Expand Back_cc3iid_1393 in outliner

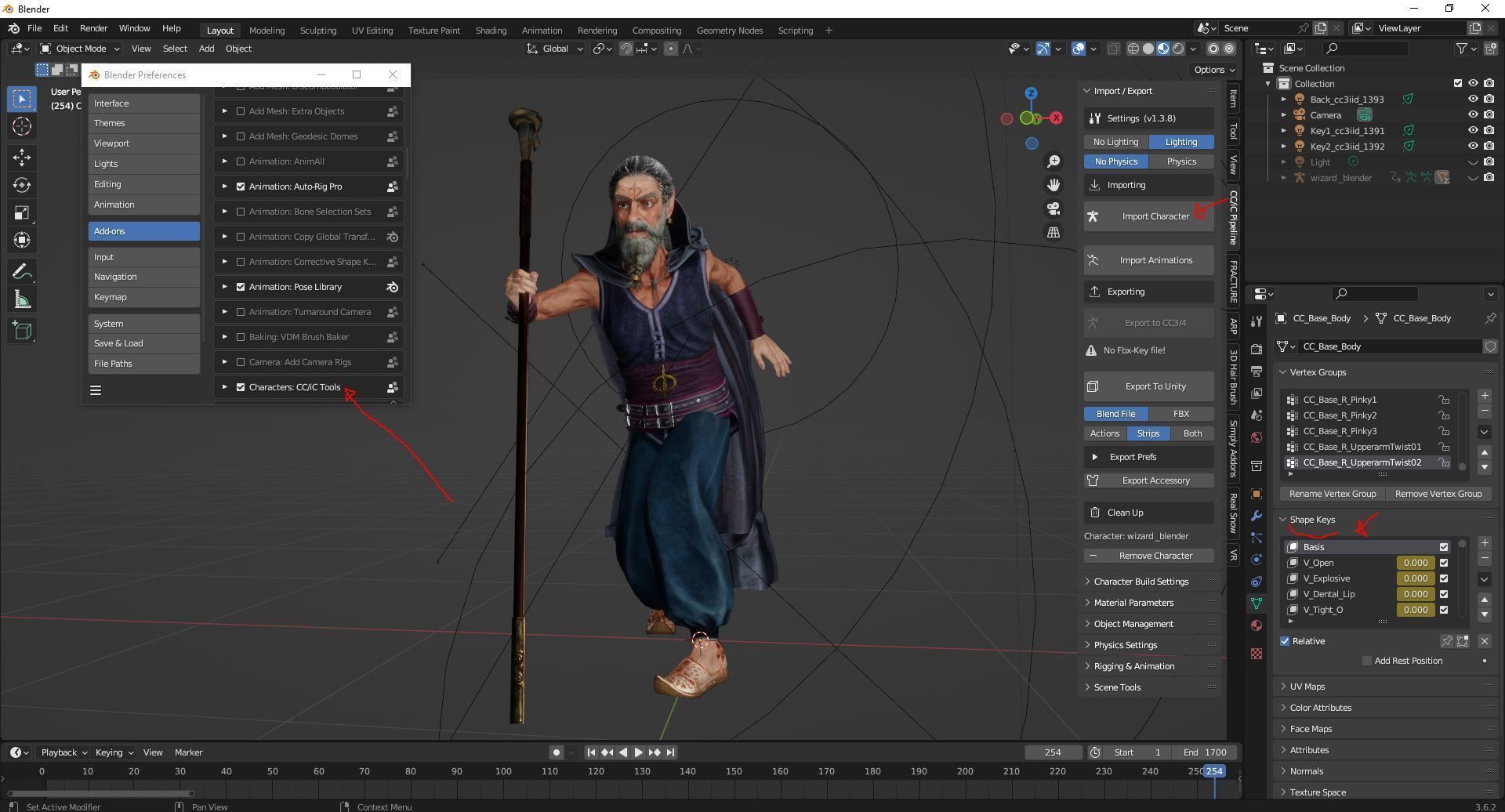(x=1283, y=100)
